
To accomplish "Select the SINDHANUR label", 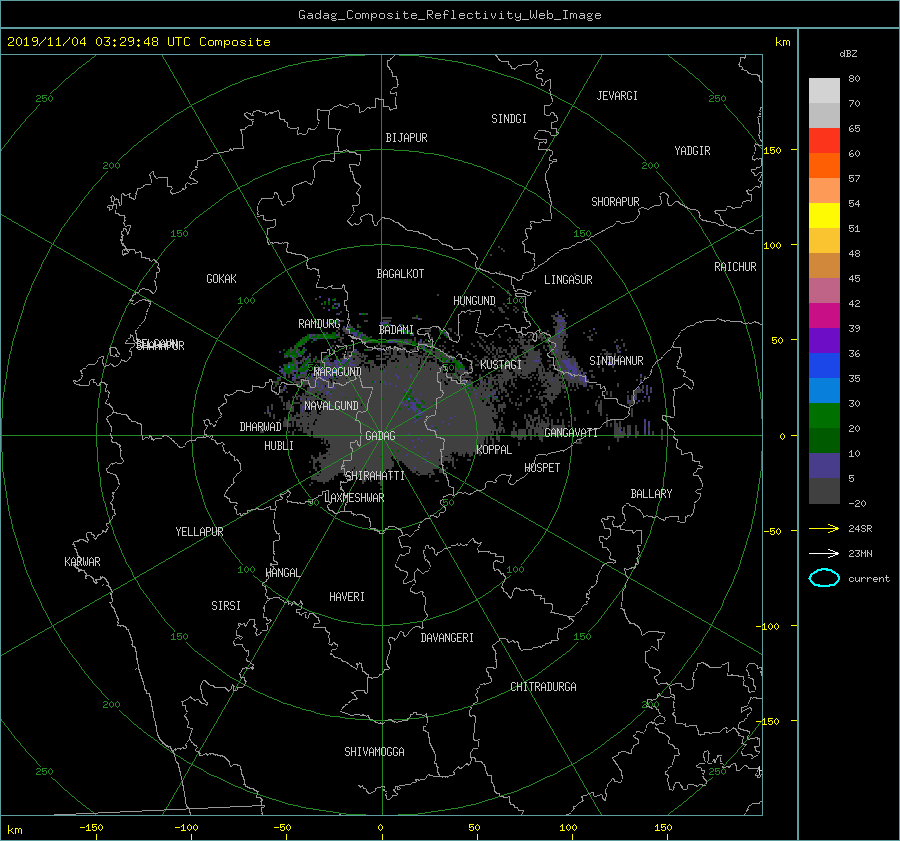I will (x=616, y=361).
